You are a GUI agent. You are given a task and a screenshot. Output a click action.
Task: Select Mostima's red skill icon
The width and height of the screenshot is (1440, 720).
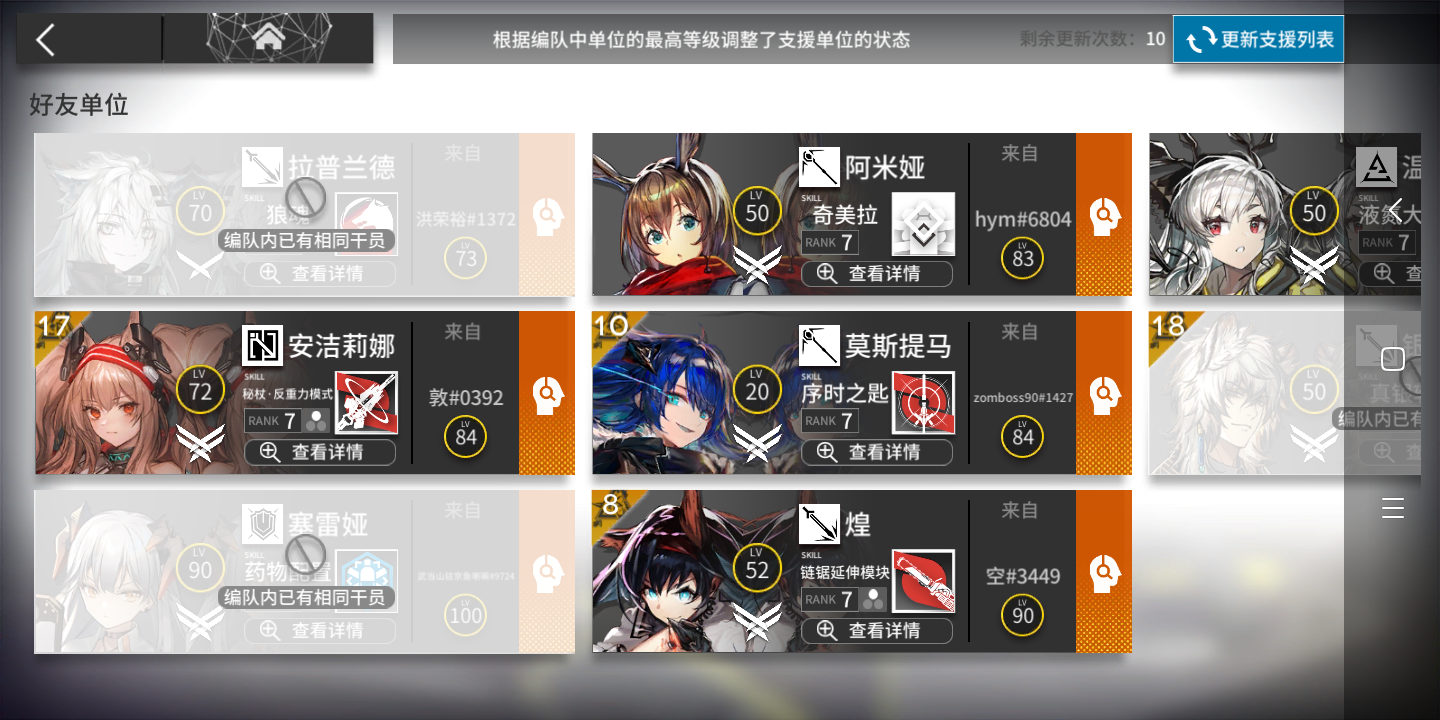pyautogui.click(x=923, y=402)
